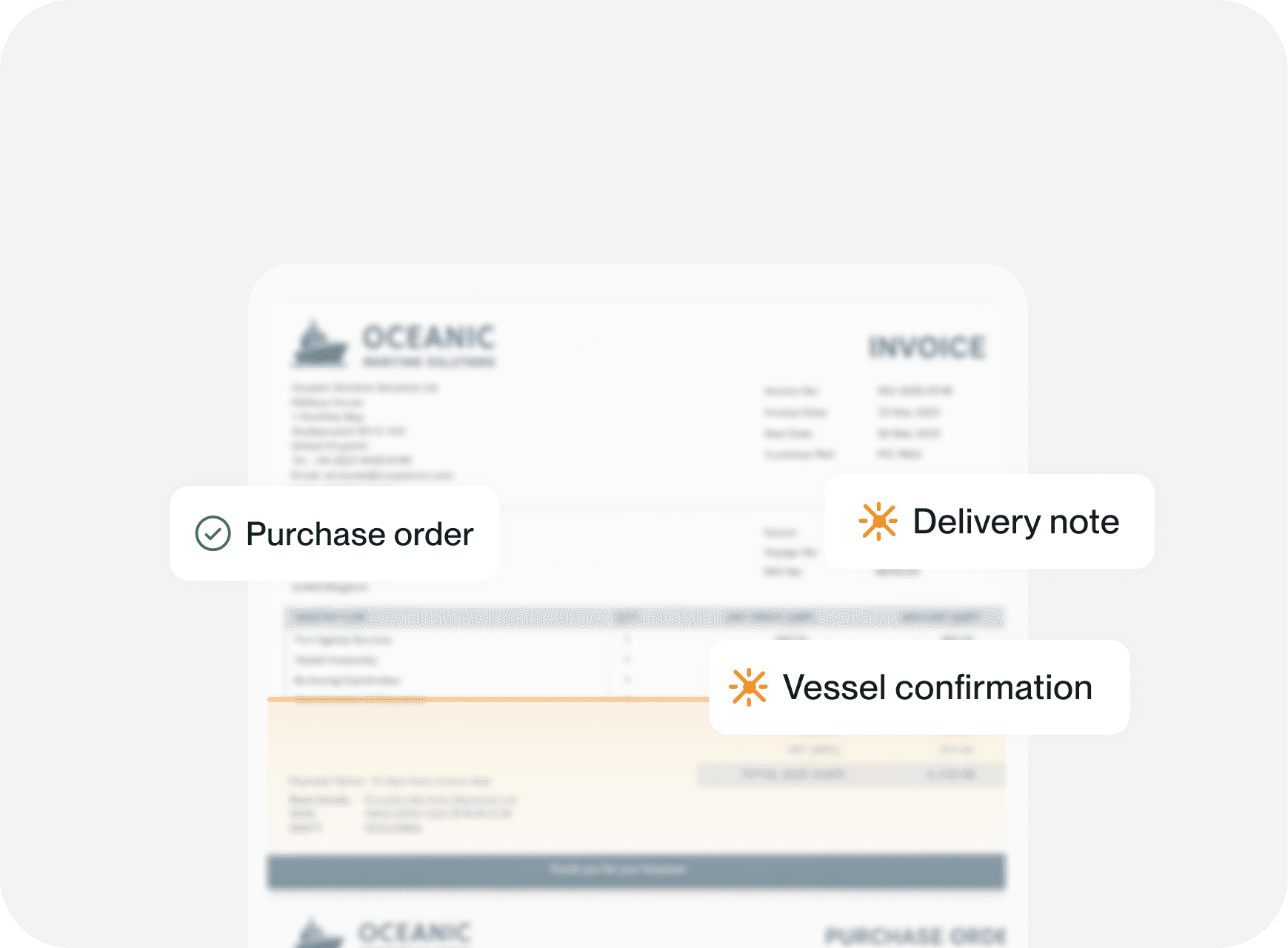Click the blurred INVOICE heading

[927, 347]
